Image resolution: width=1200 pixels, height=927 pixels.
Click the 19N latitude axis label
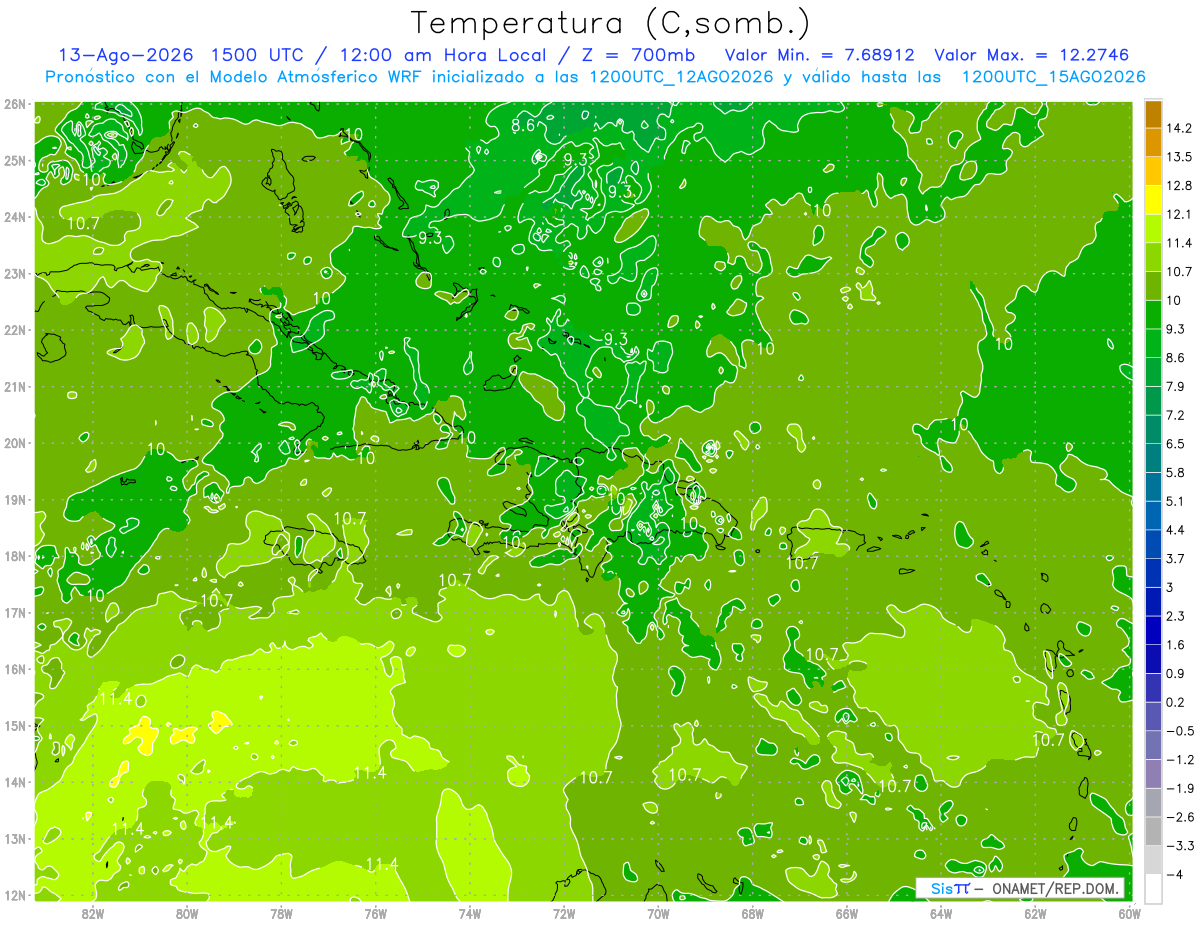(x=14, y=499)
